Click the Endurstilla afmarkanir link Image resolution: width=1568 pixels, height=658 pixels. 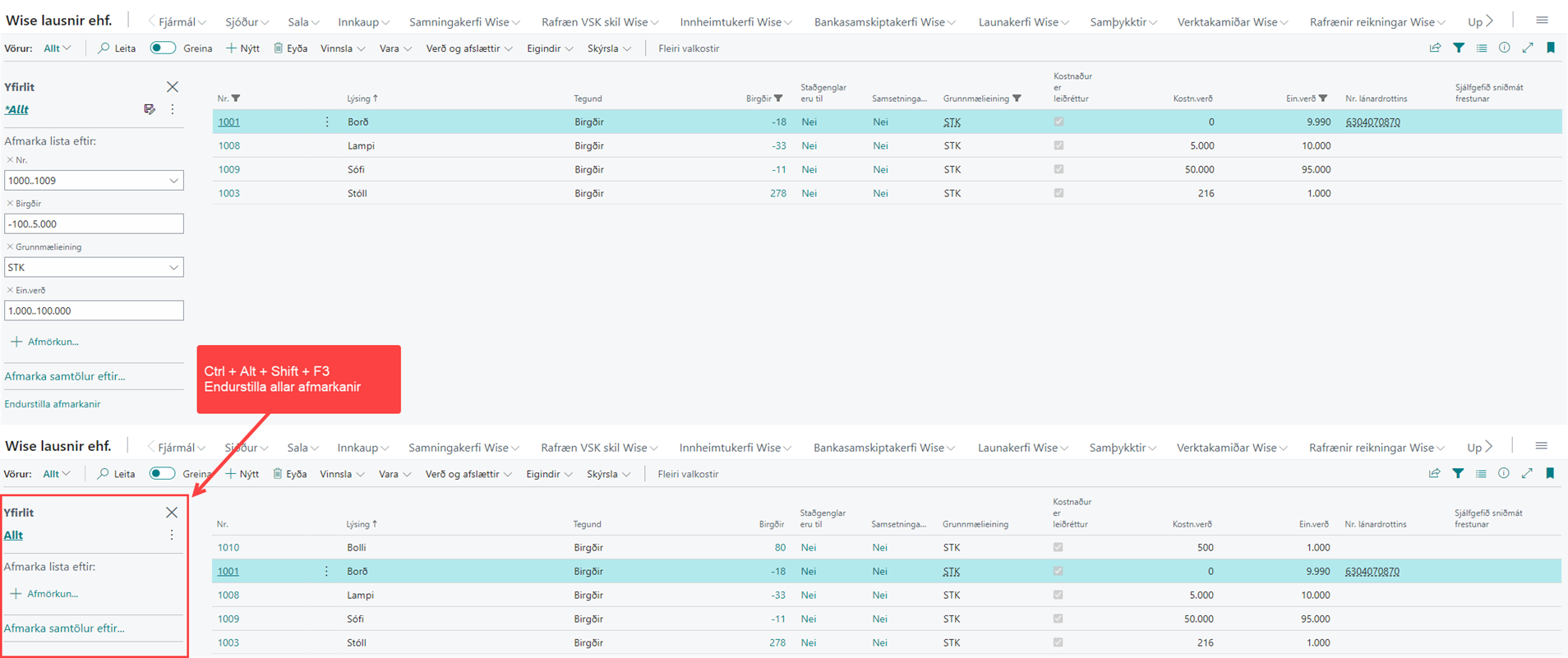coord(53,404)
